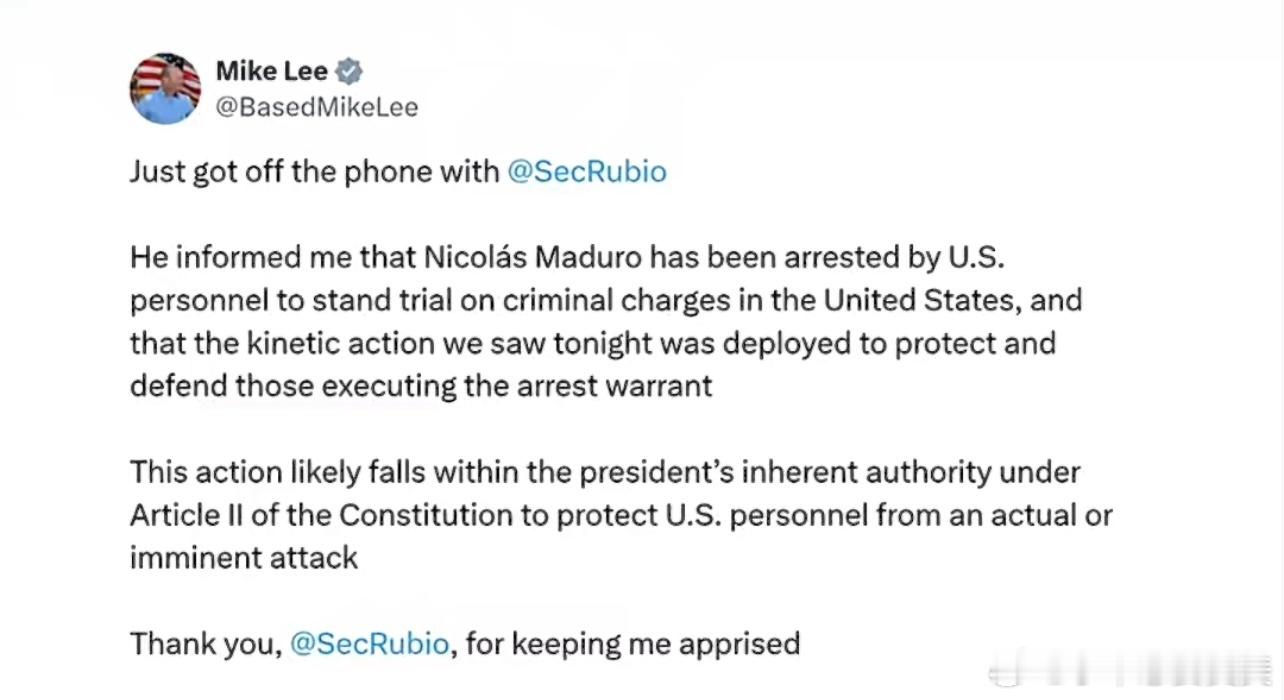1284x700 pixels.
Task: Click the words 'imminent attack'
Action: (243, 557)
